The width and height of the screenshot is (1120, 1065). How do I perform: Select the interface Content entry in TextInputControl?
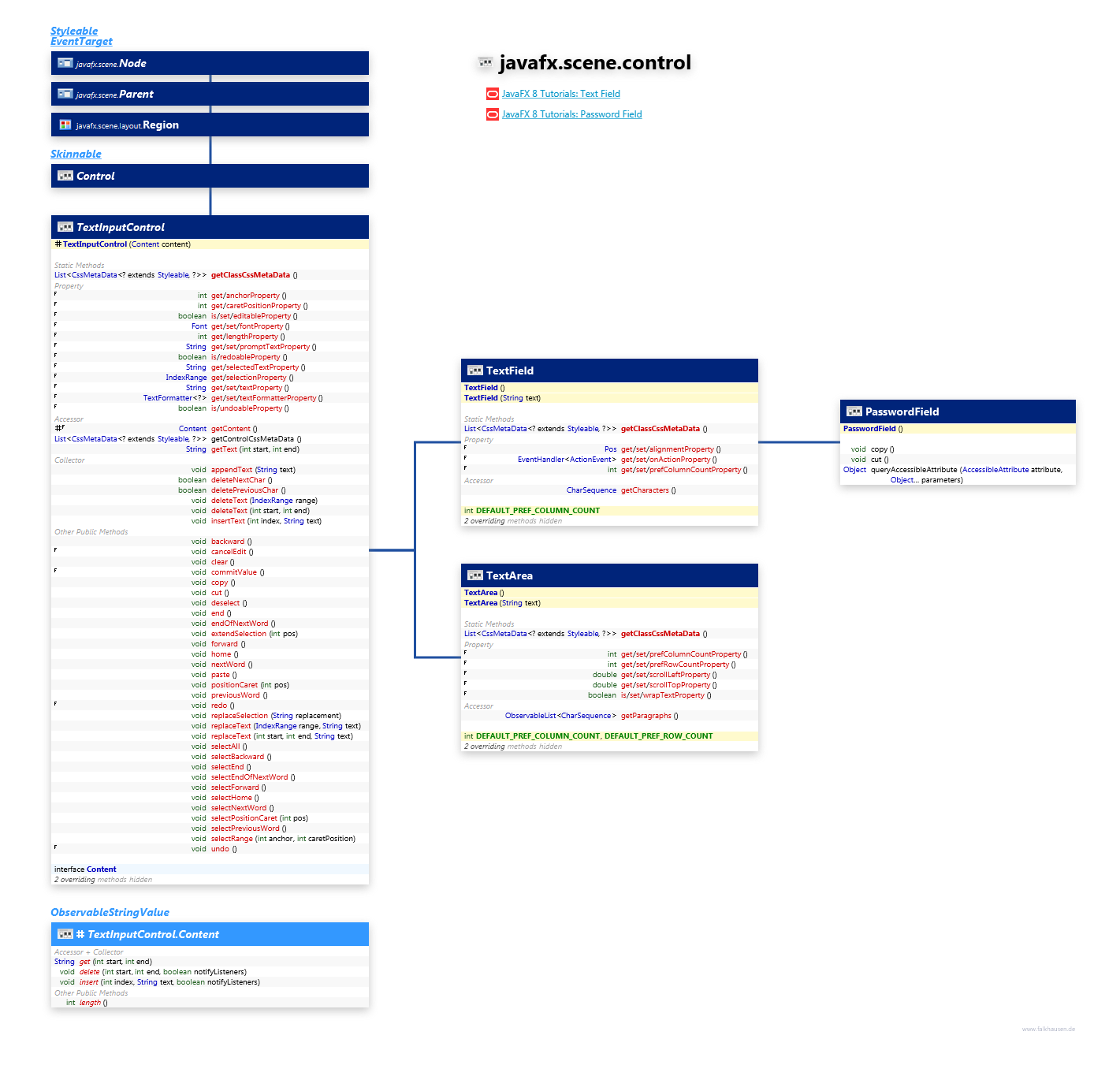pos(101,870)
